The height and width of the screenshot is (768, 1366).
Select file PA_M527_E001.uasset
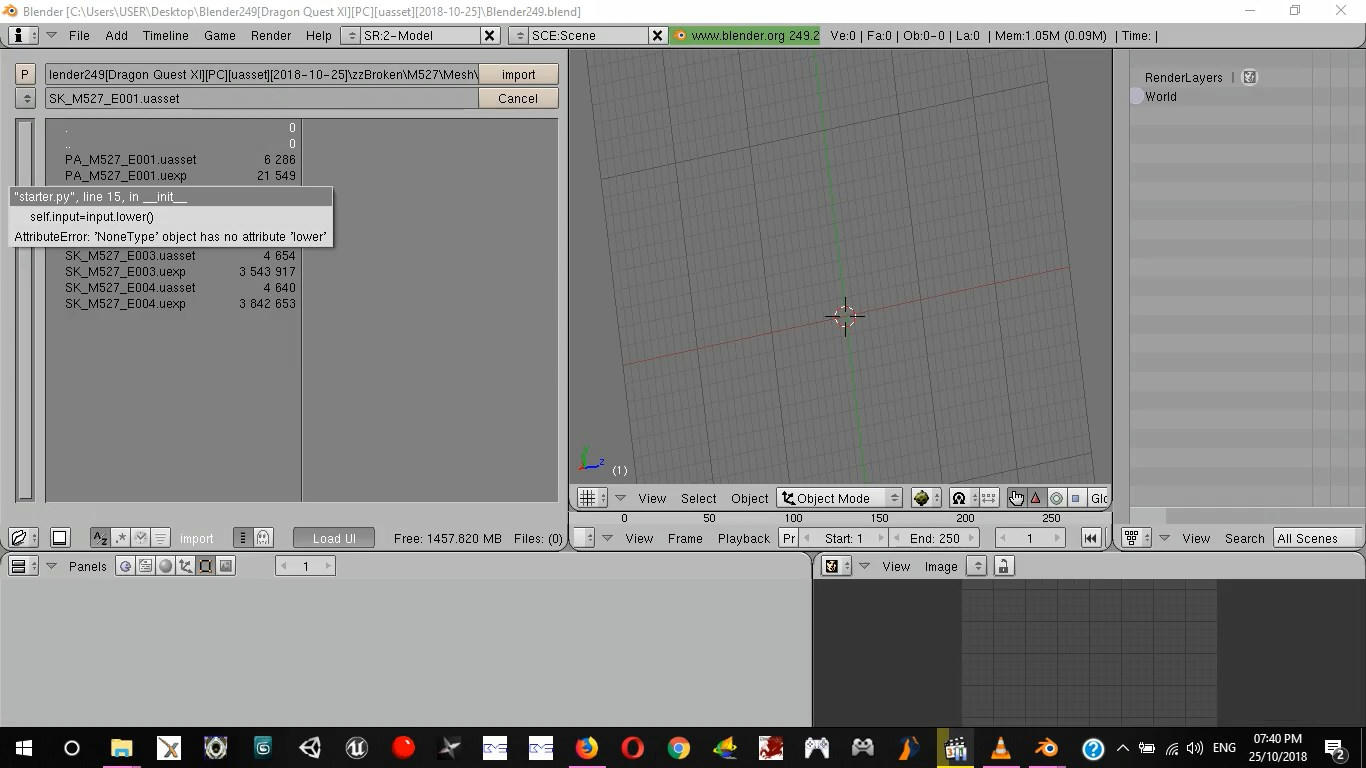pyautogui.click(x=180, y=159)
